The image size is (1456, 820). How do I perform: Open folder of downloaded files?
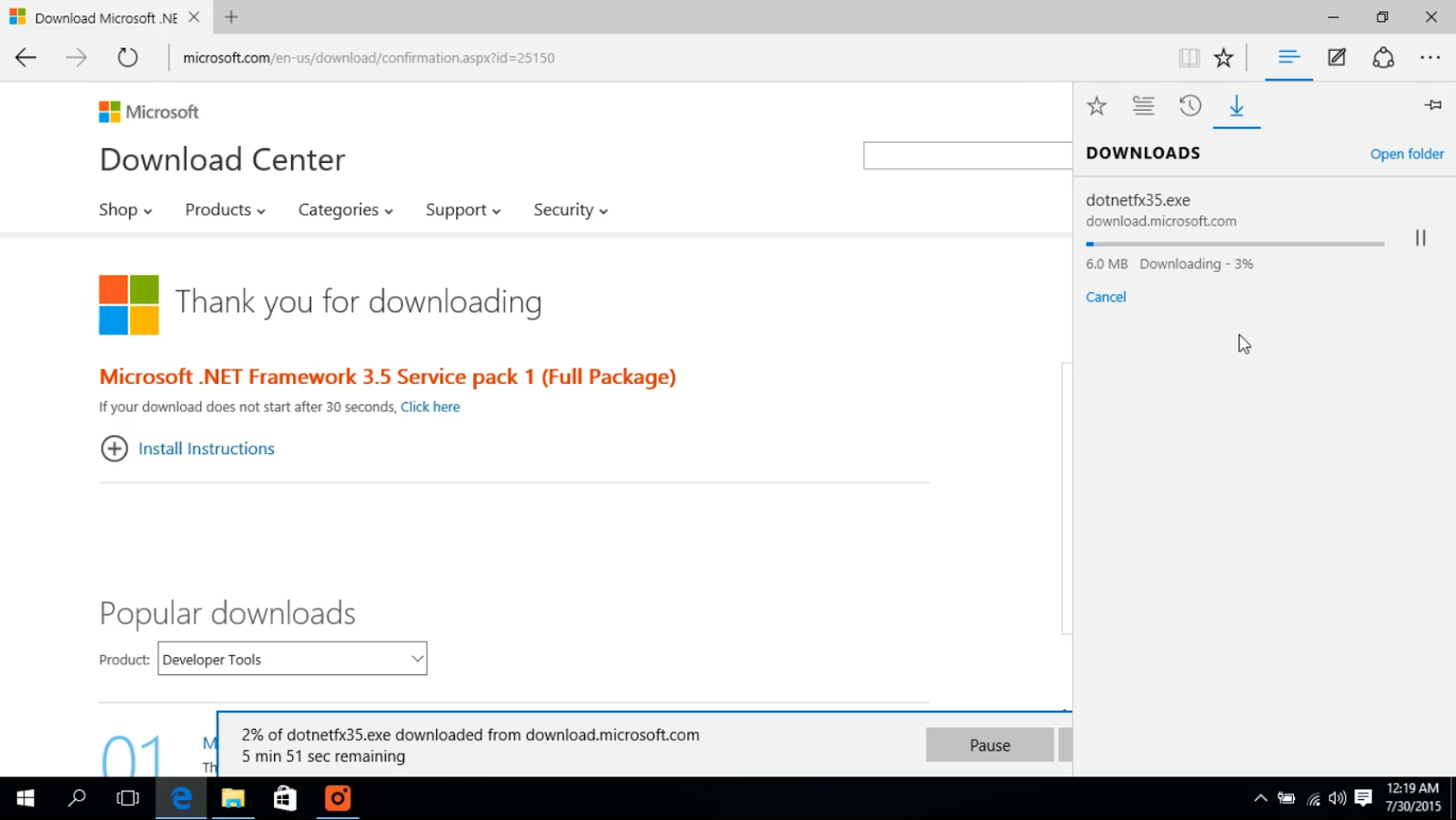pos(1407,153)
